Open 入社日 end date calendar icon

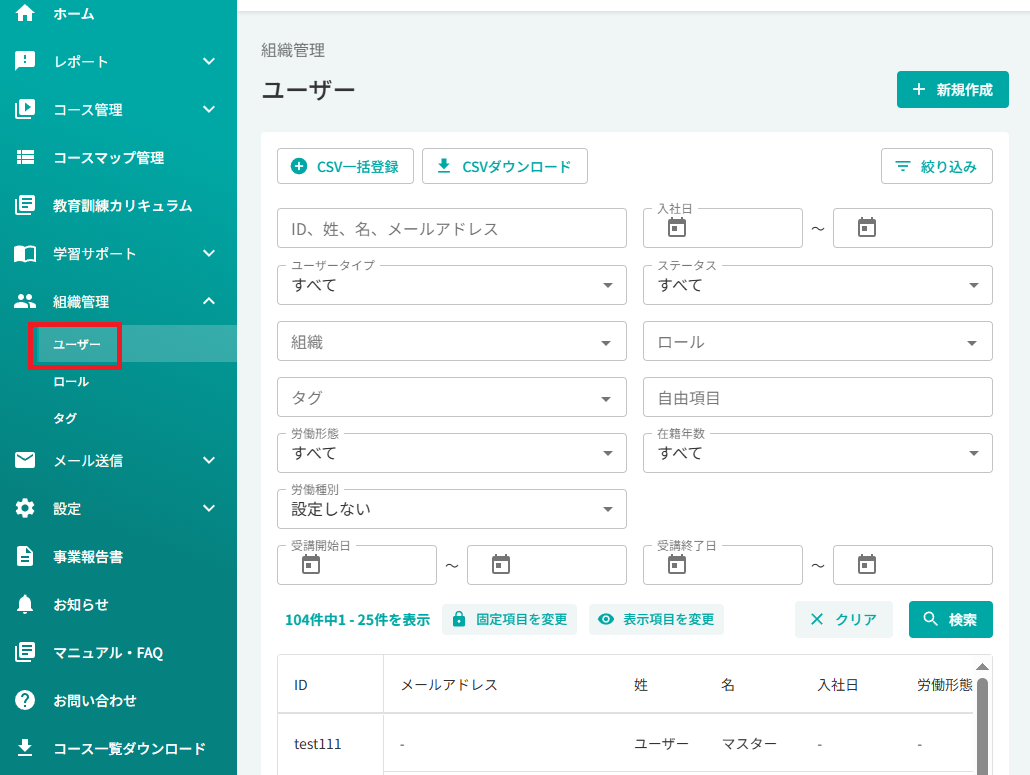(x=866, y=227)
